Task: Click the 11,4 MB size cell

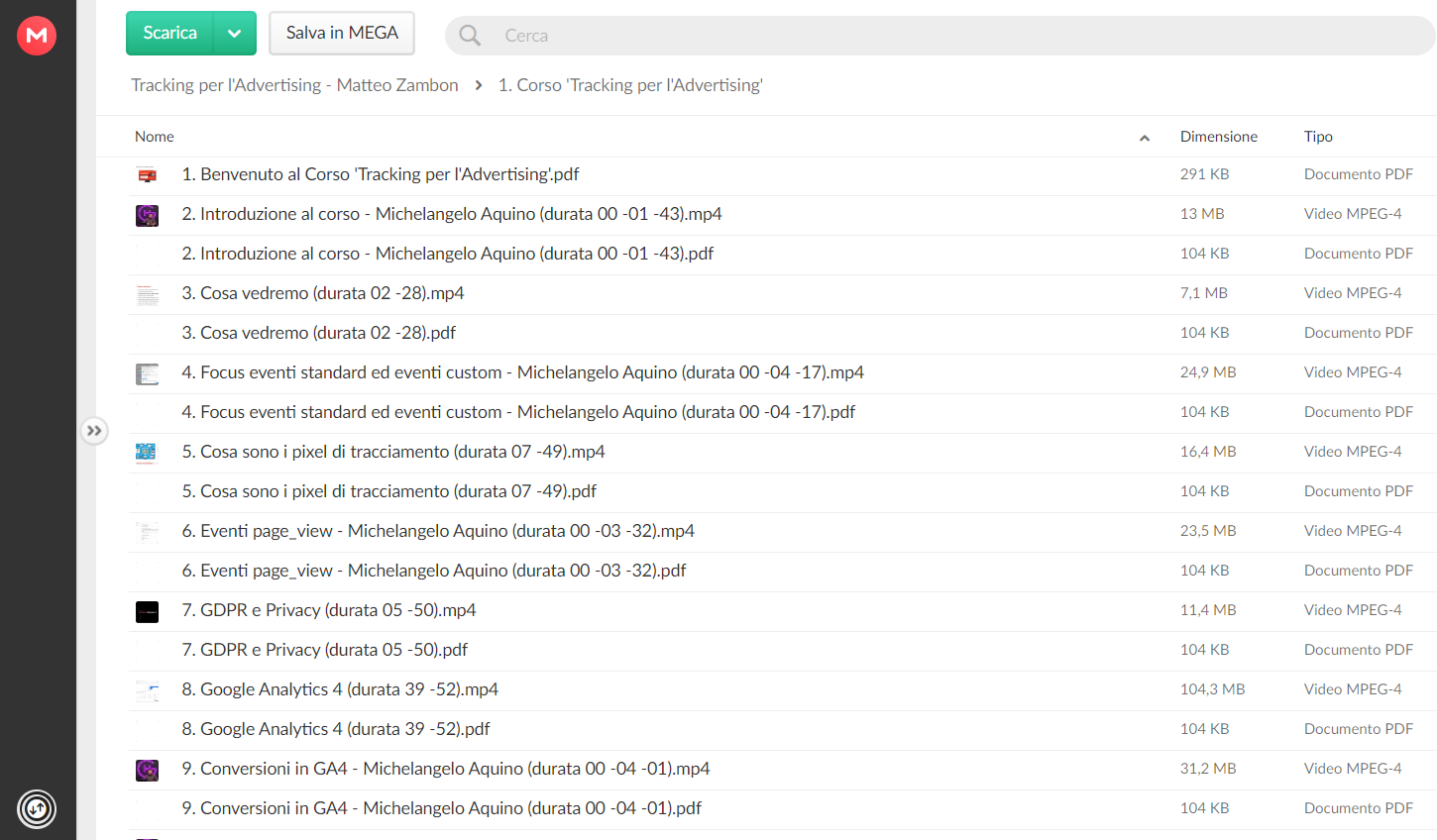Action: click(x=1208, y=610)
